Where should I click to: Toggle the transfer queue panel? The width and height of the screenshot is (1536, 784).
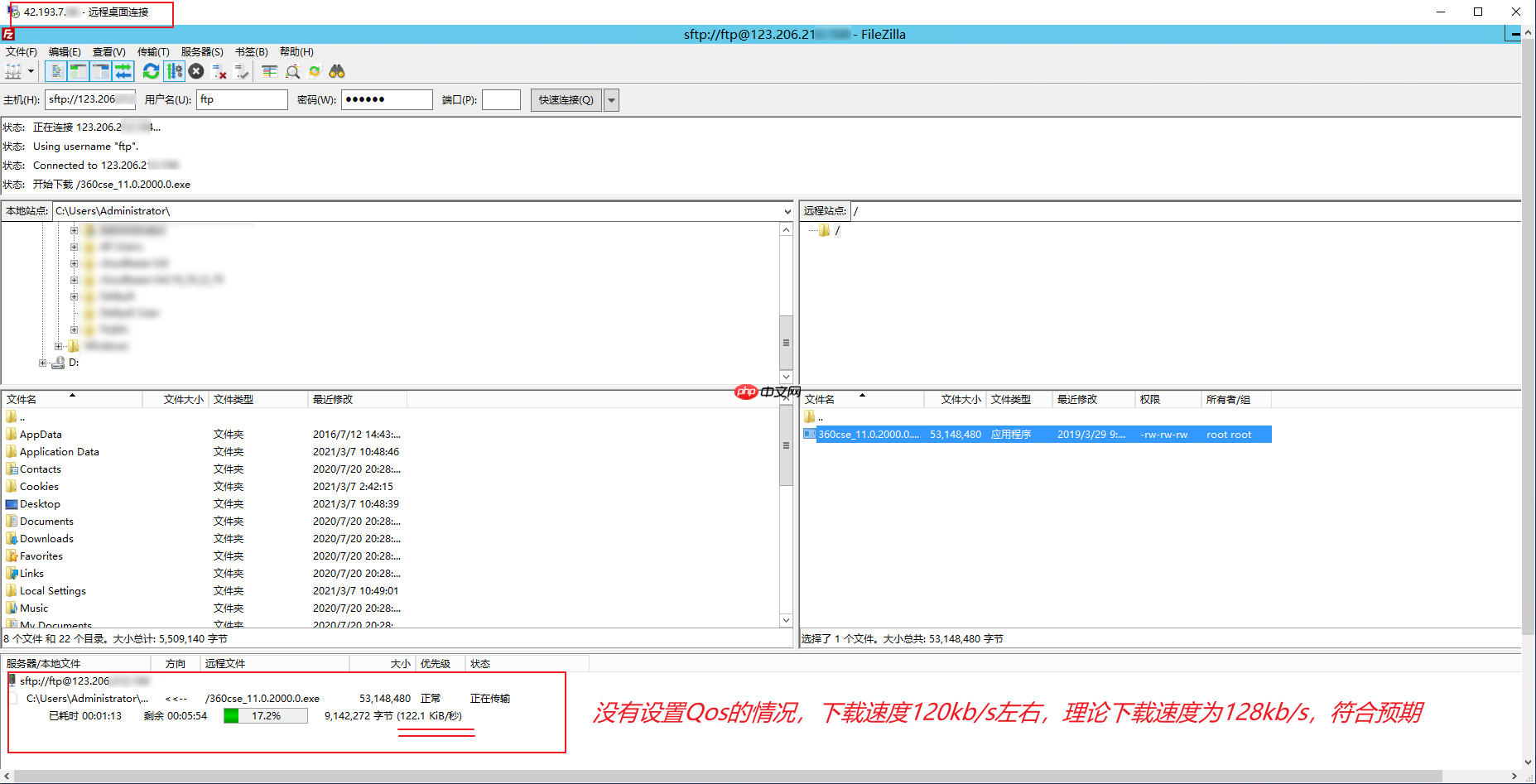pyautogui.click(x=123, y=71)
